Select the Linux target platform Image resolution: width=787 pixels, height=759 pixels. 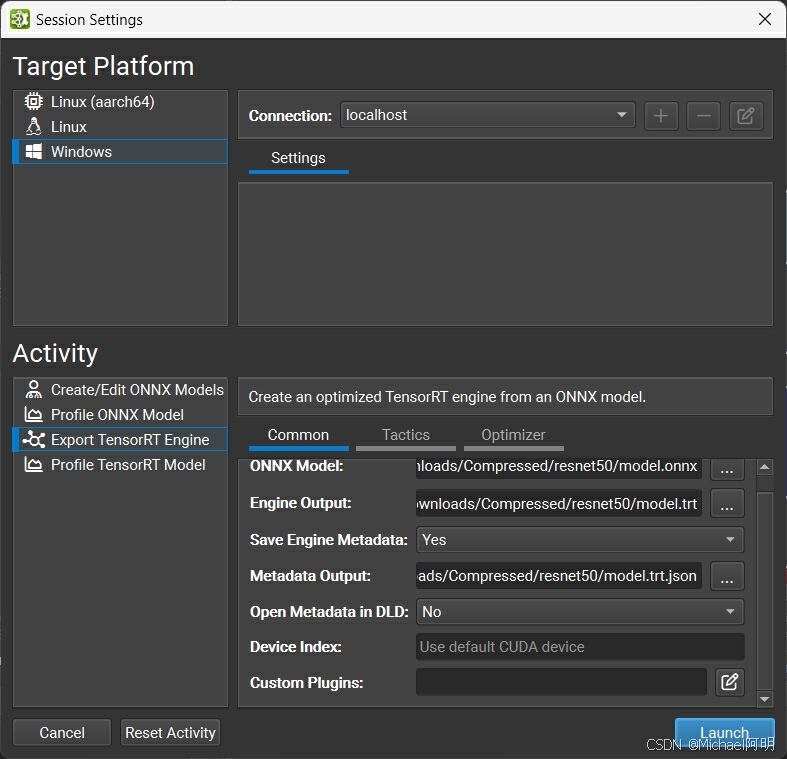[120, 126]
